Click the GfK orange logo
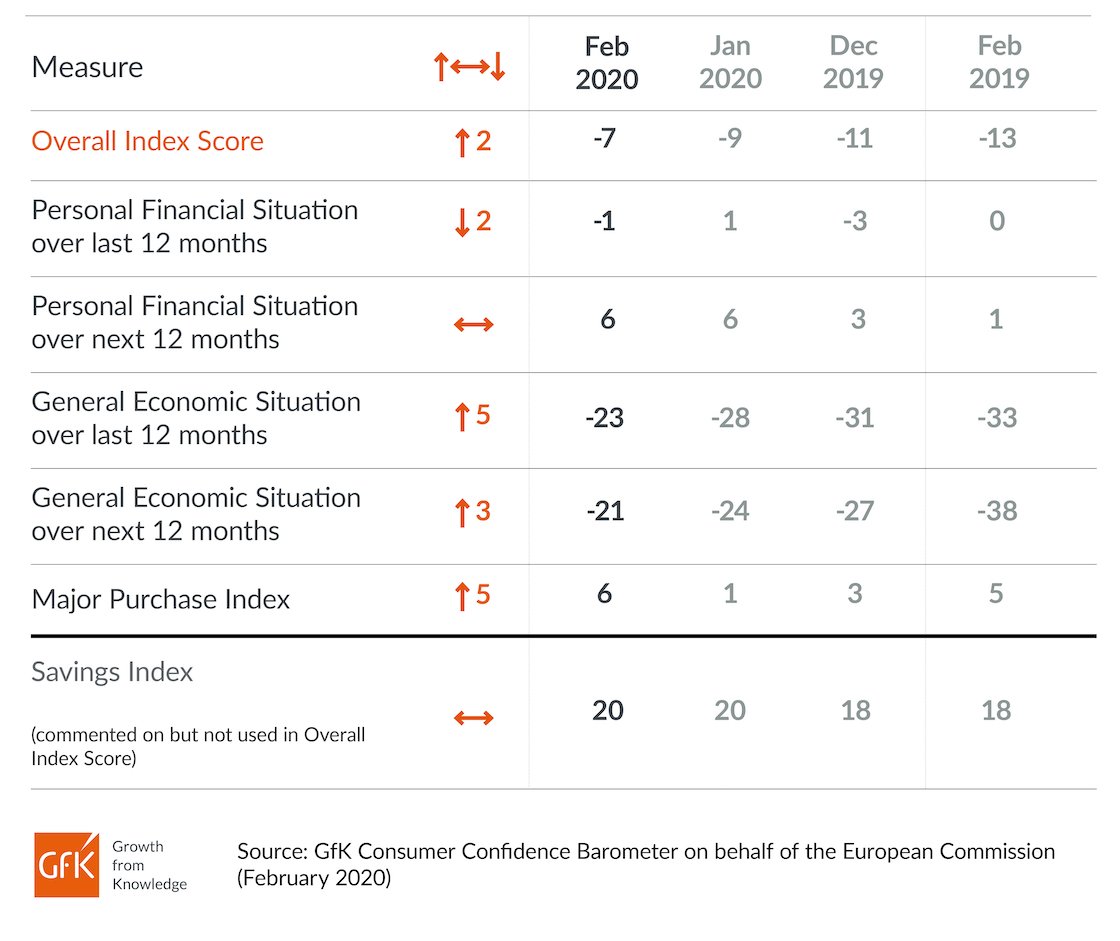This screenshot has height=941, width=1120. (66, 865)
